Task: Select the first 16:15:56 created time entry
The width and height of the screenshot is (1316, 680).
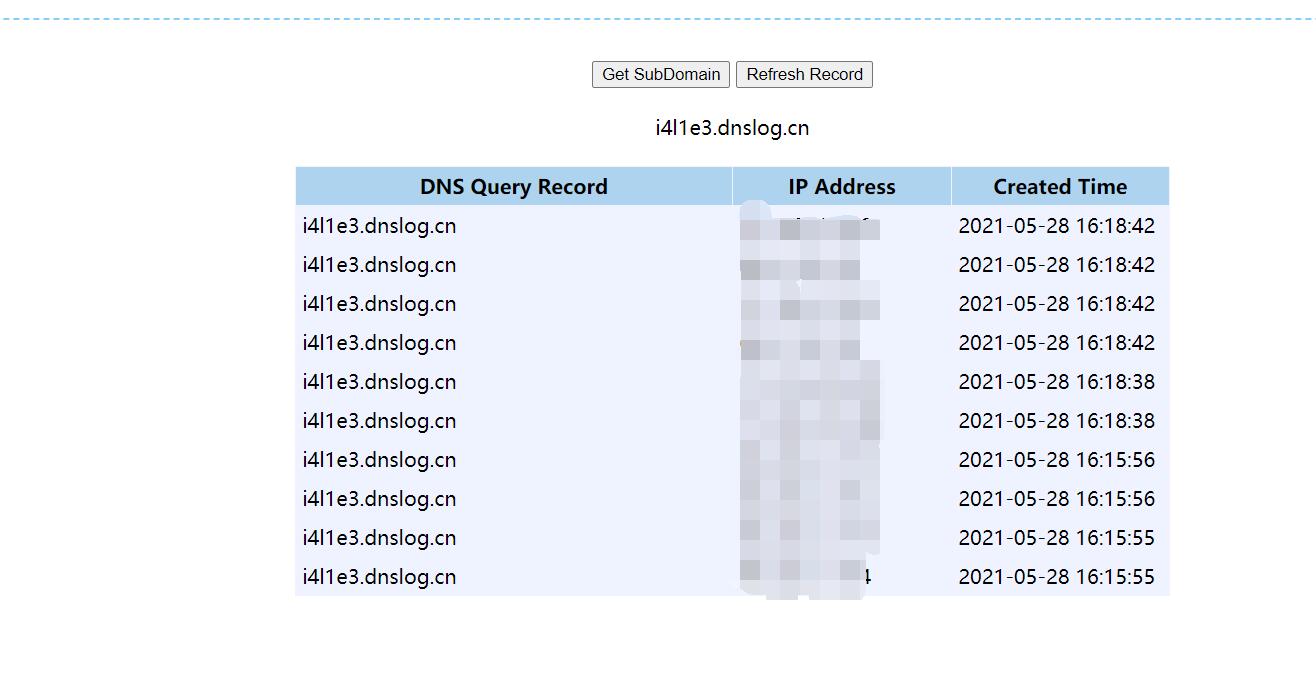Action: pyautogui.click(x=1056, y=460)
